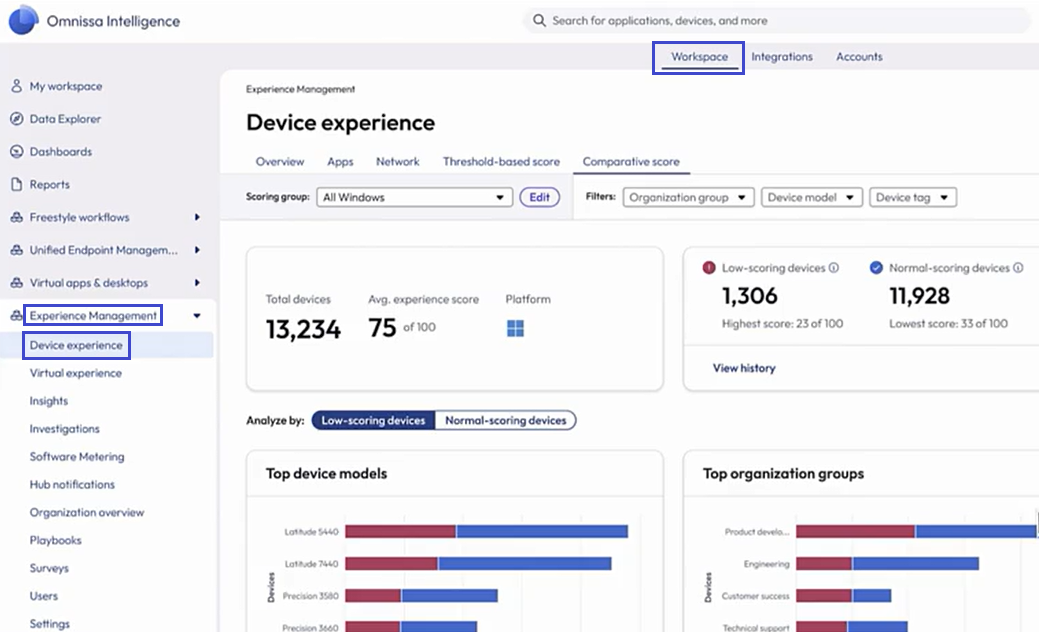Click the Experience Management breadcrumb
1039x632 pixels.
(x=300, y=89)
